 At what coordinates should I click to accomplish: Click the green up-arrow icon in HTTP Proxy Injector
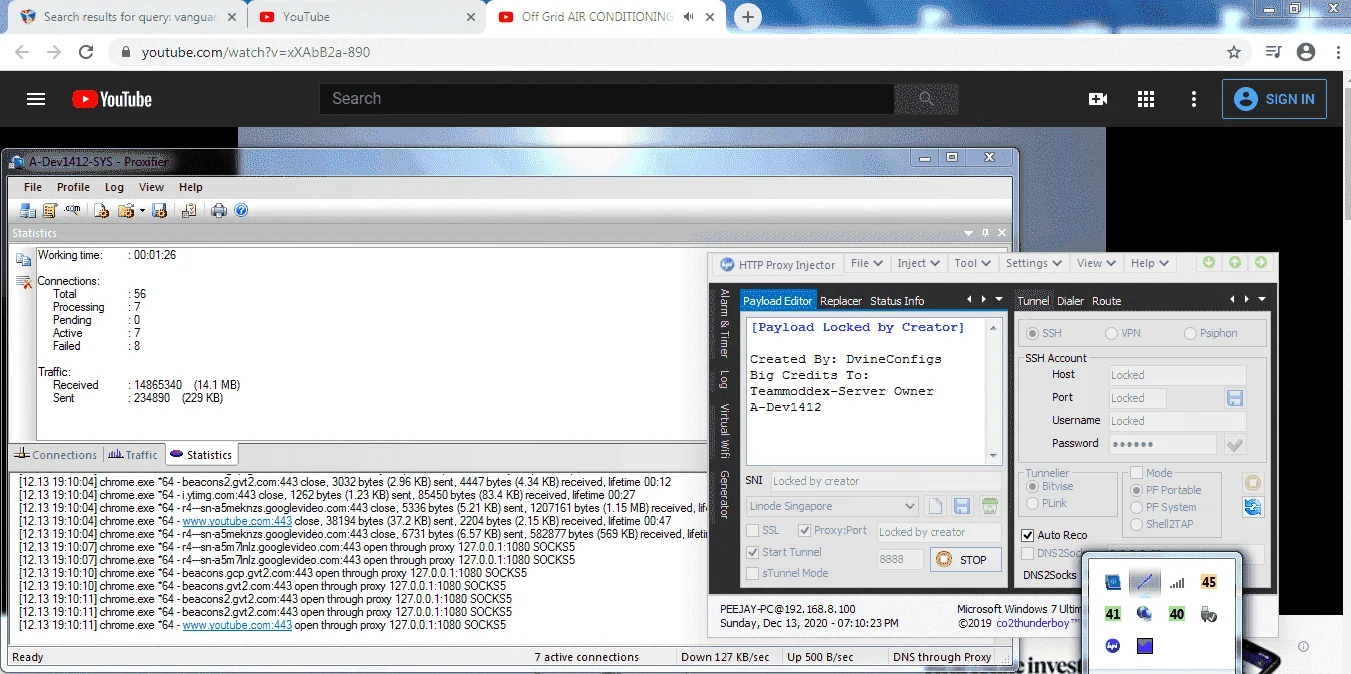(x=1235, y=262)
